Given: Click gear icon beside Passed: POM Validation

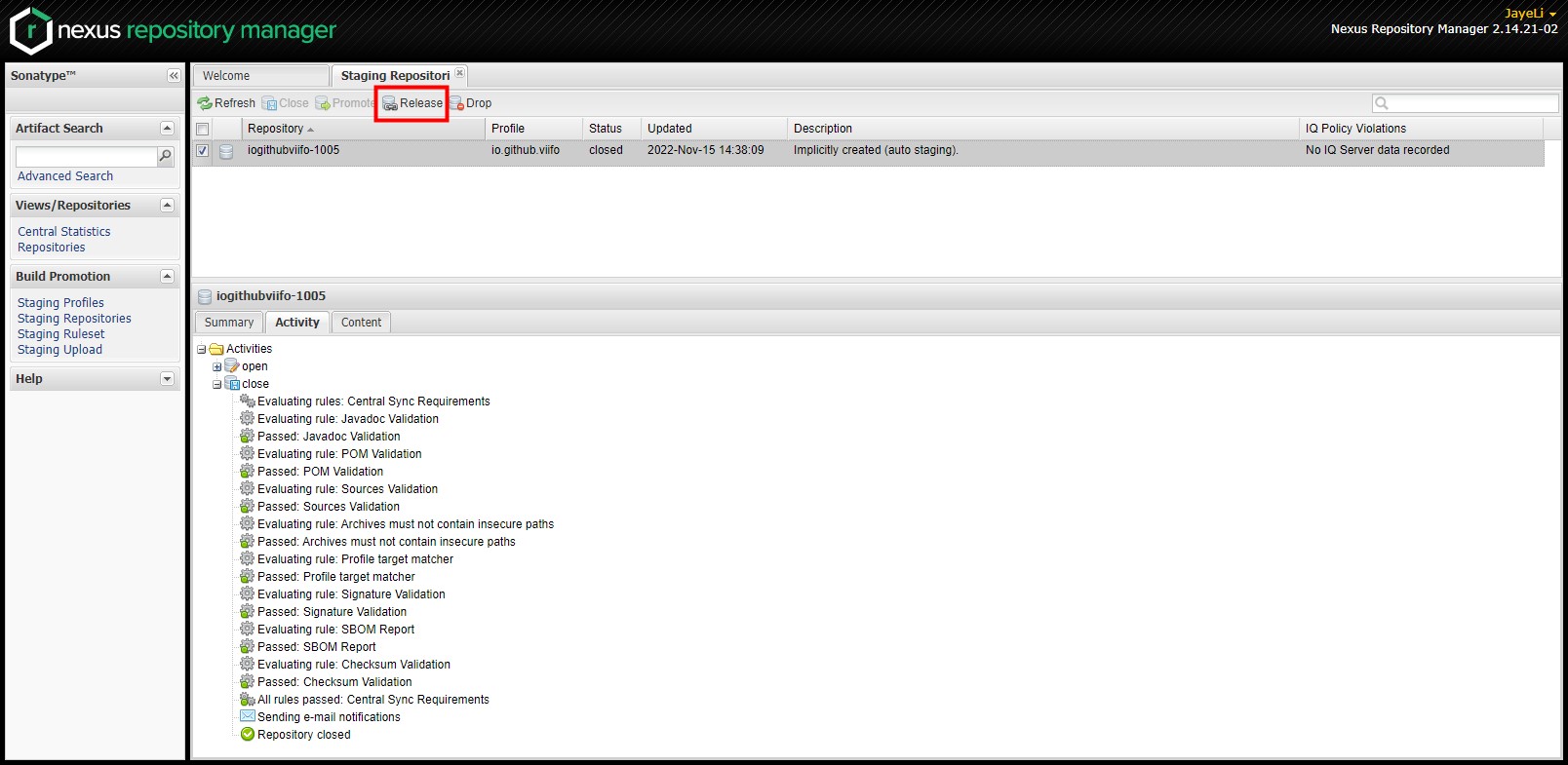Looking at the screenshot, I should (248, 472).
